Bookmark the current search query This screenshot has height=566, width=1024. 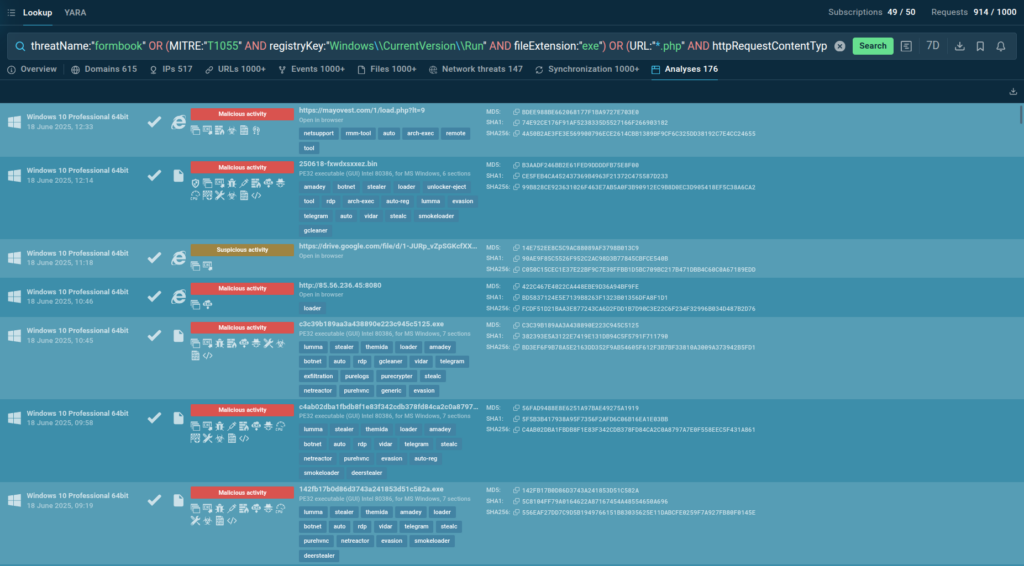tap(980, 46)
